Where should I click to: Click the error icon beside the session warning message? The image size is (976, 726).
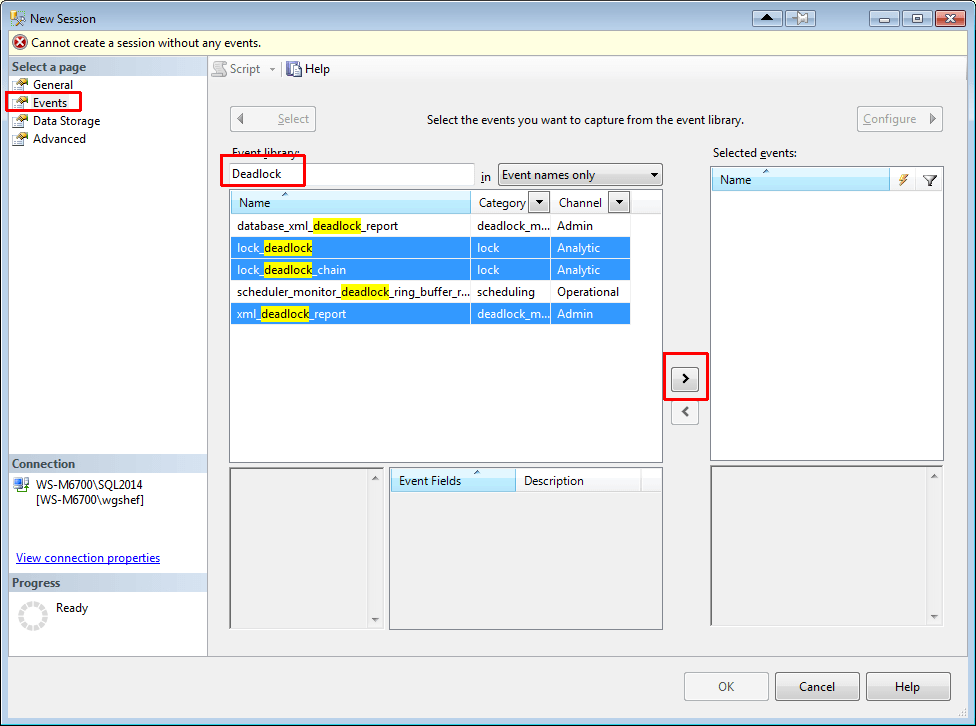pyautogui.click(x=18, y=42)
